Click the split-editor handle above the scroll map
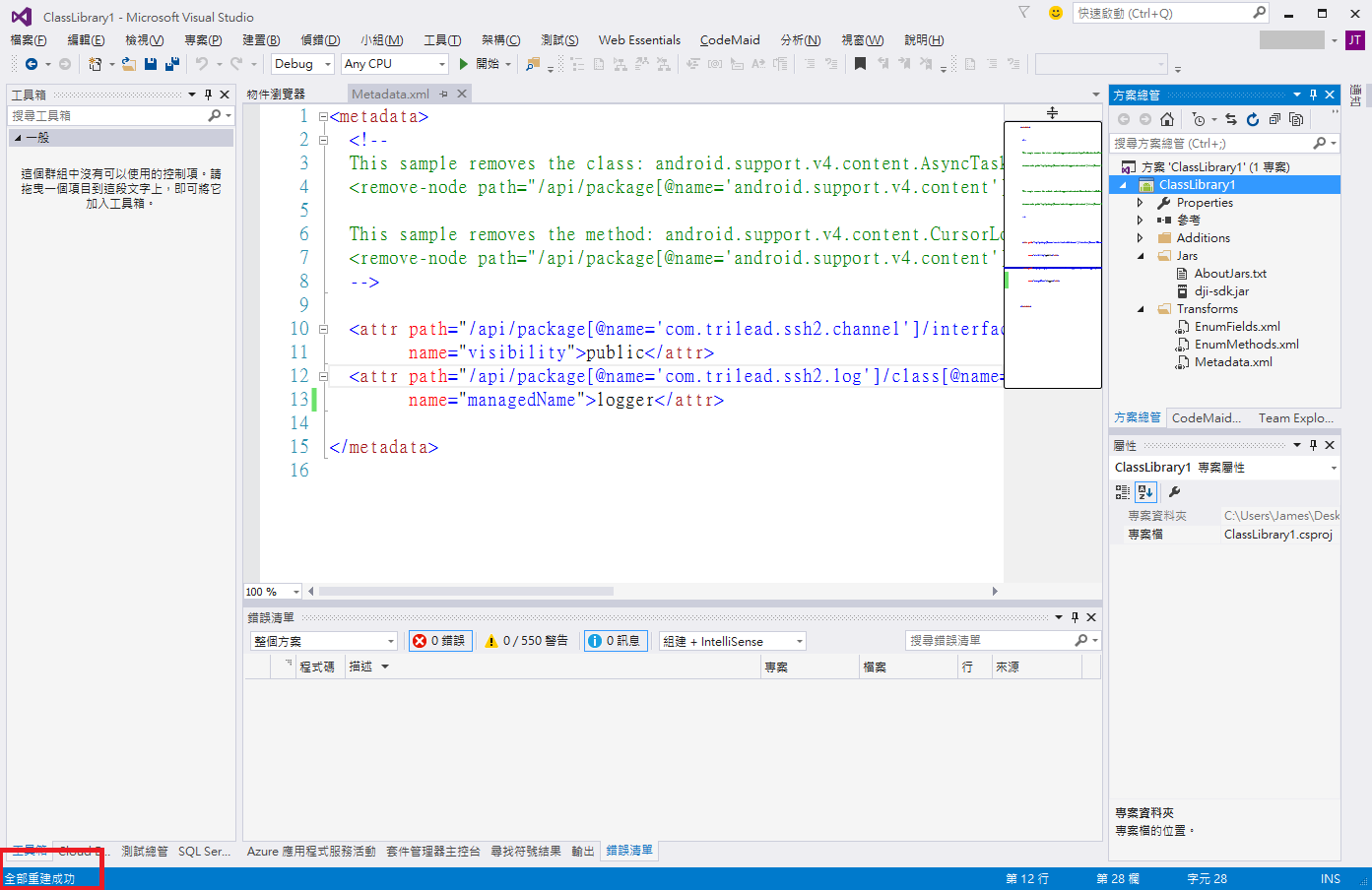The height and width of the screenshot is (890, 1372). click(x=1052, y=112)
